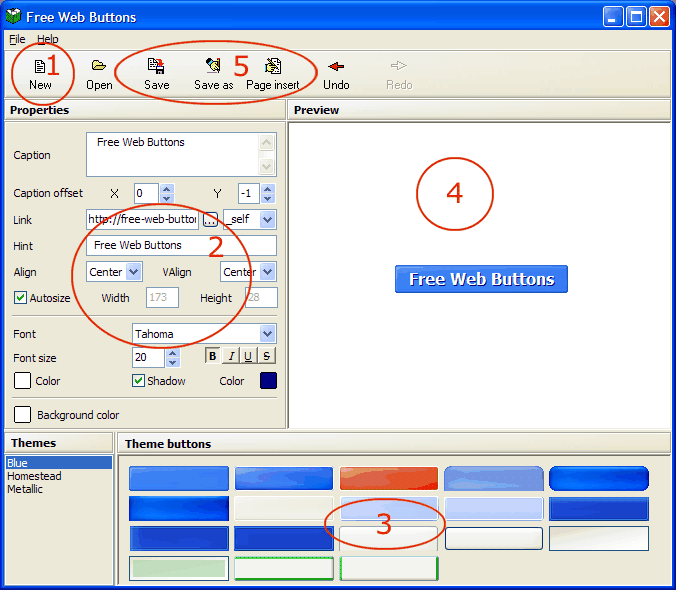Click the Font size value field
The width and height of the screenshot is (676, 590).
tap(148, 357)
